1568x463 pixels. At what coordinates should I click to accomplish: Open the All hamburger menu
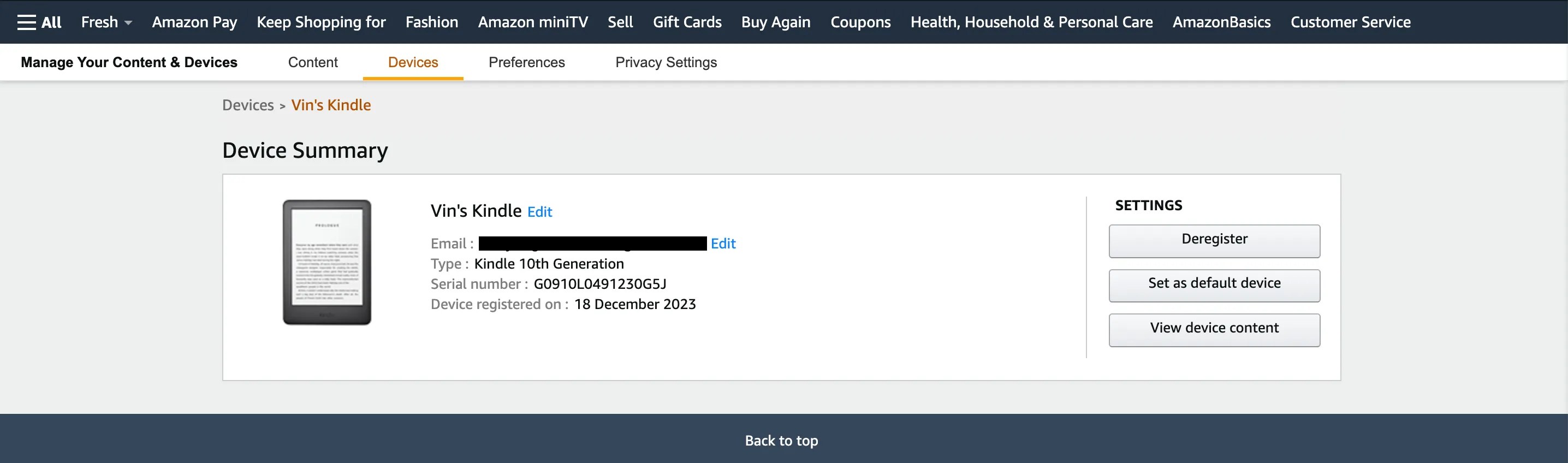[38, 22]
